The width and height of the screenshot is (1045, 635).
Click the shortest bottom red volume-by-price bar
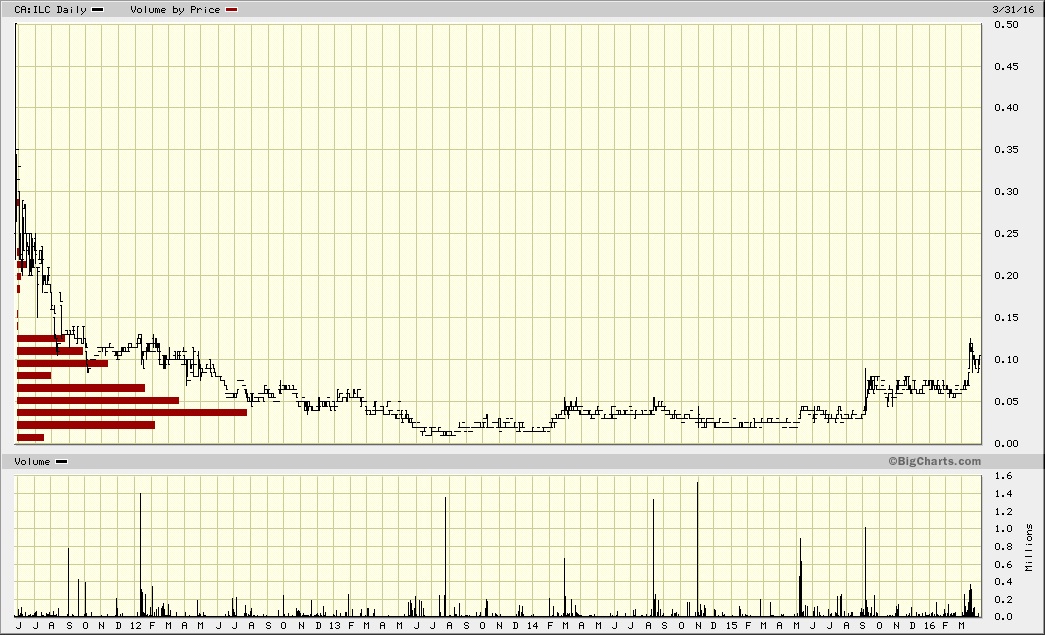30,437
